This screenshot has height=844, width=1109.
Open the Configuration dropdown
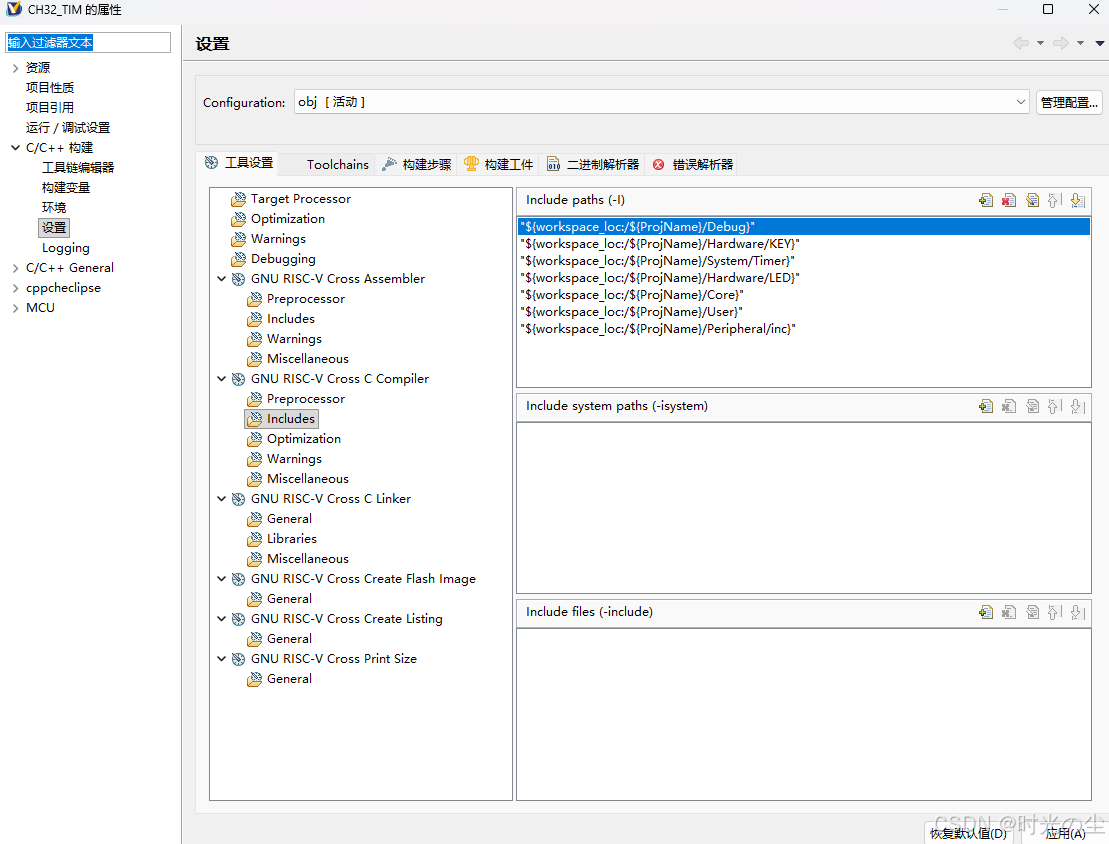[x=1021, y=102]
